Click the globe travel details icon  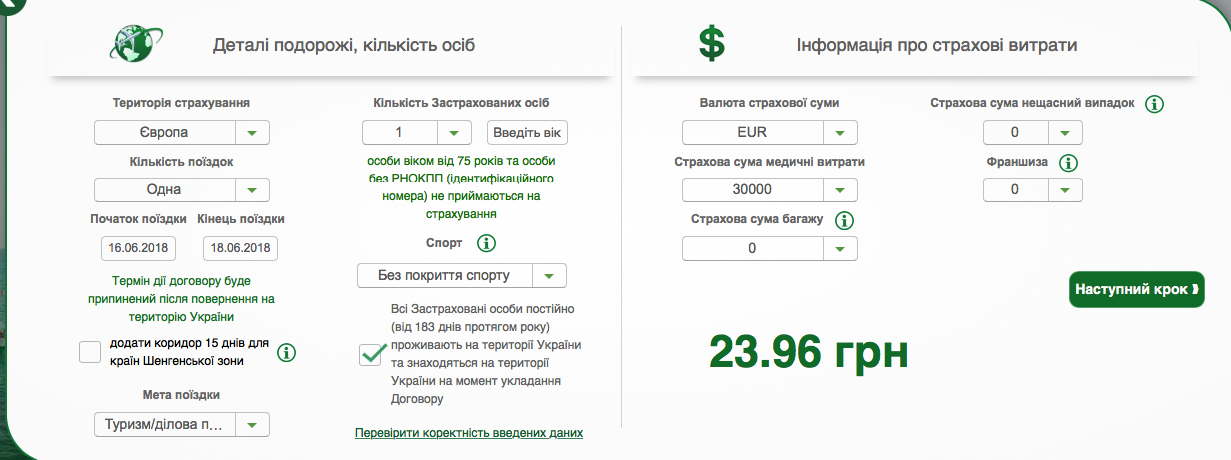pyautogui.click(x=135, y=44)
